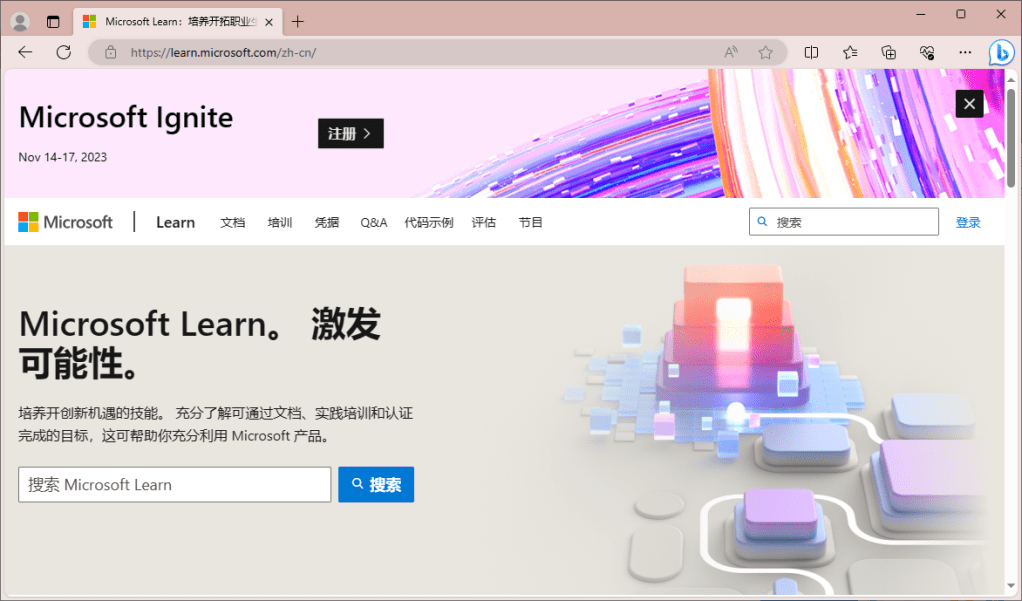Open the favorites list icon
The height and width of the screenshot is (601, 1022).
point(850,52)
